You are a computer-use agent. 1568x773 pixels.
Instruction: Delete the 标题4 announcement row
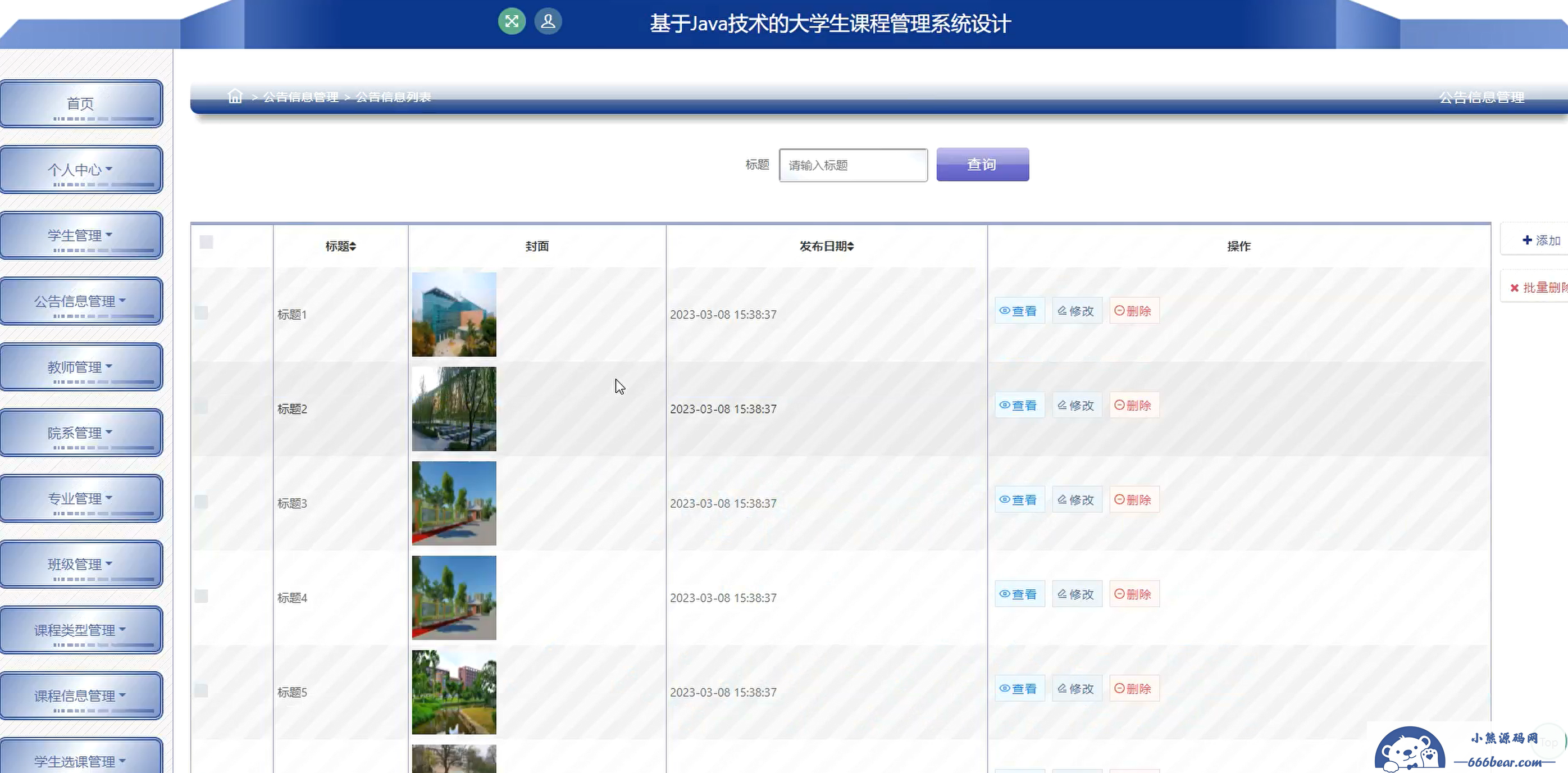pos(1134,594)
